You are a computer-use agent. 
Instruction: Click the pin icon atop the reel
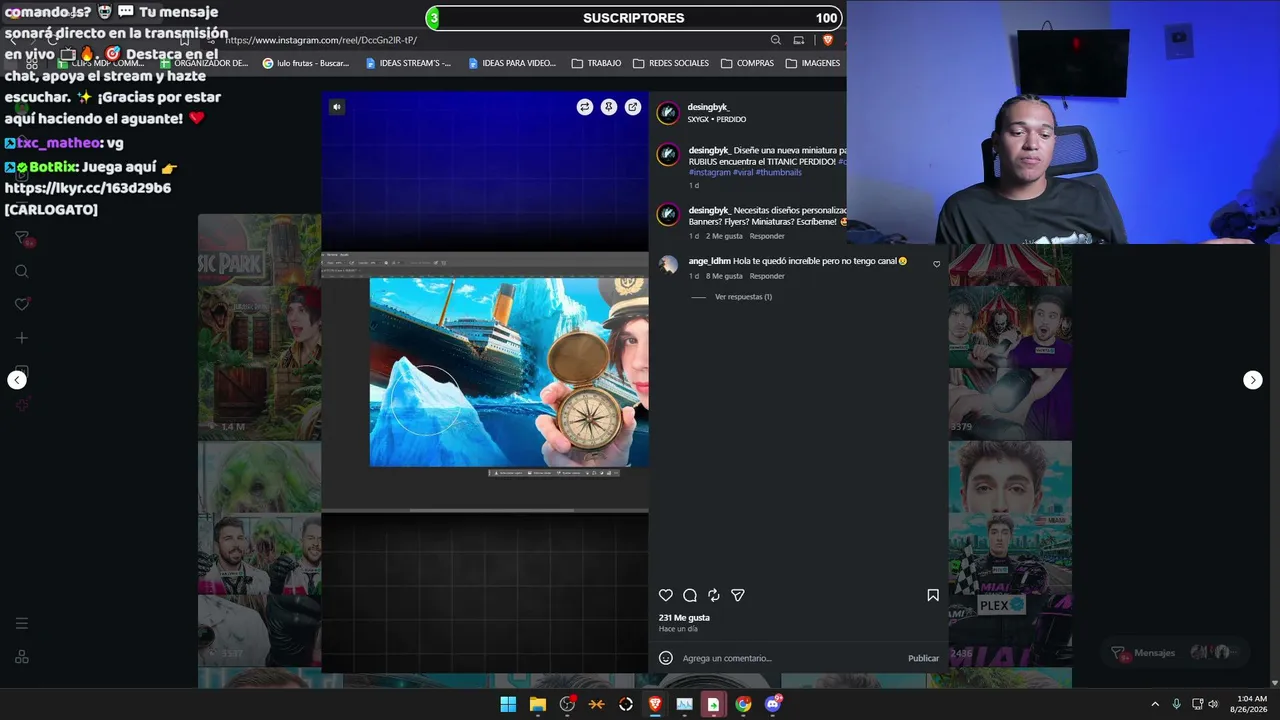pos(609,107)
